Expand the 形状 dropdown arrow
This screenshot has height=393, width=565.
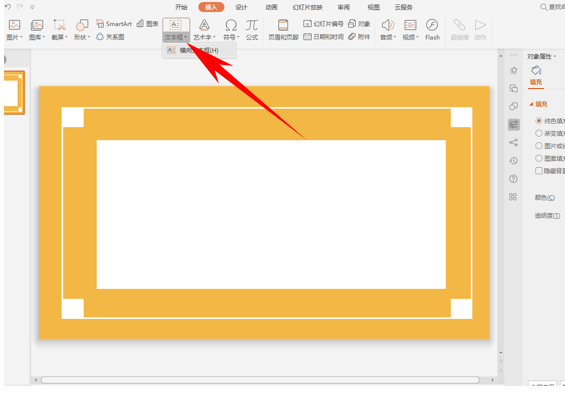(89, 37)
